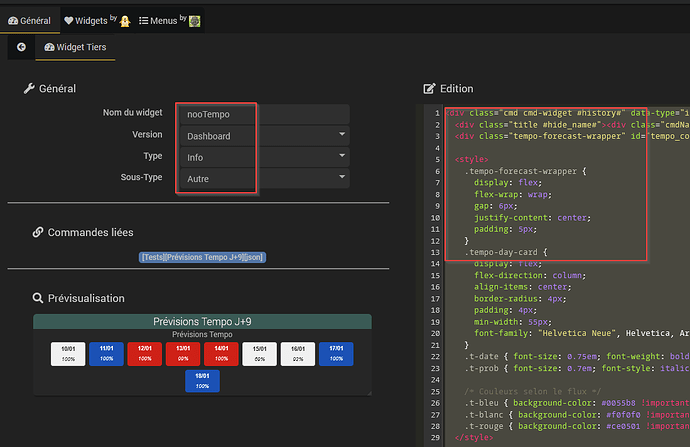Expand the Sous-Type dropdown
This screenshot has width=690, height=447.
(x=262, y=178)
